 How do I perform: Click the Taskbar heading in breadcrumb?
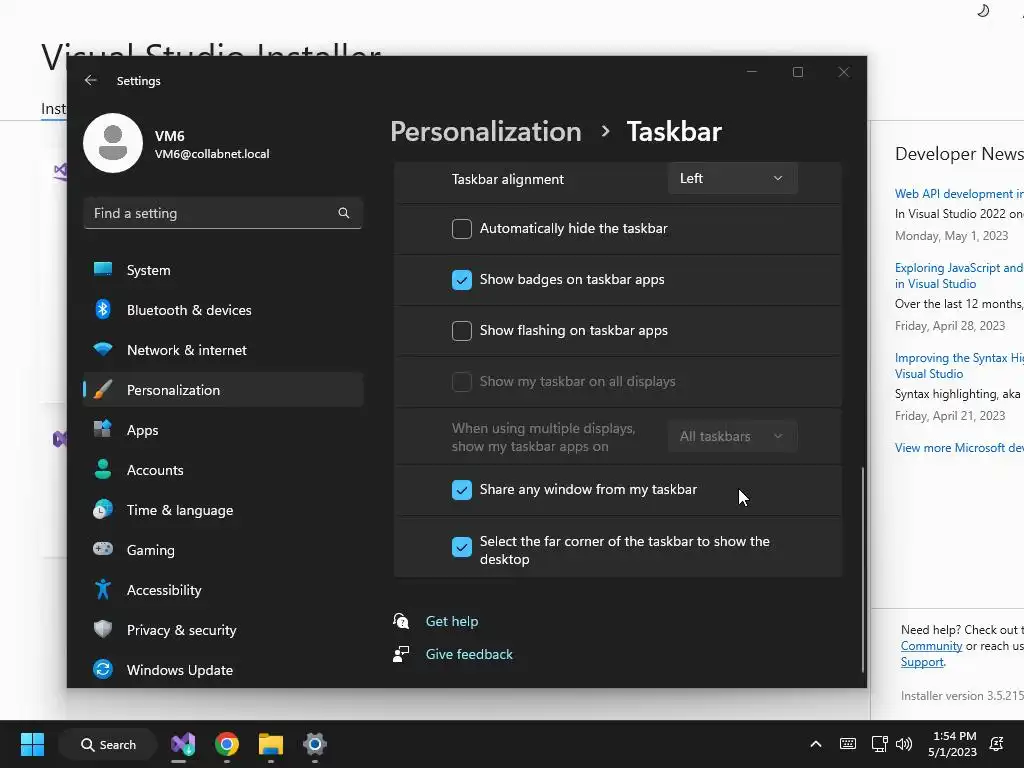click(x=674, y=132)
